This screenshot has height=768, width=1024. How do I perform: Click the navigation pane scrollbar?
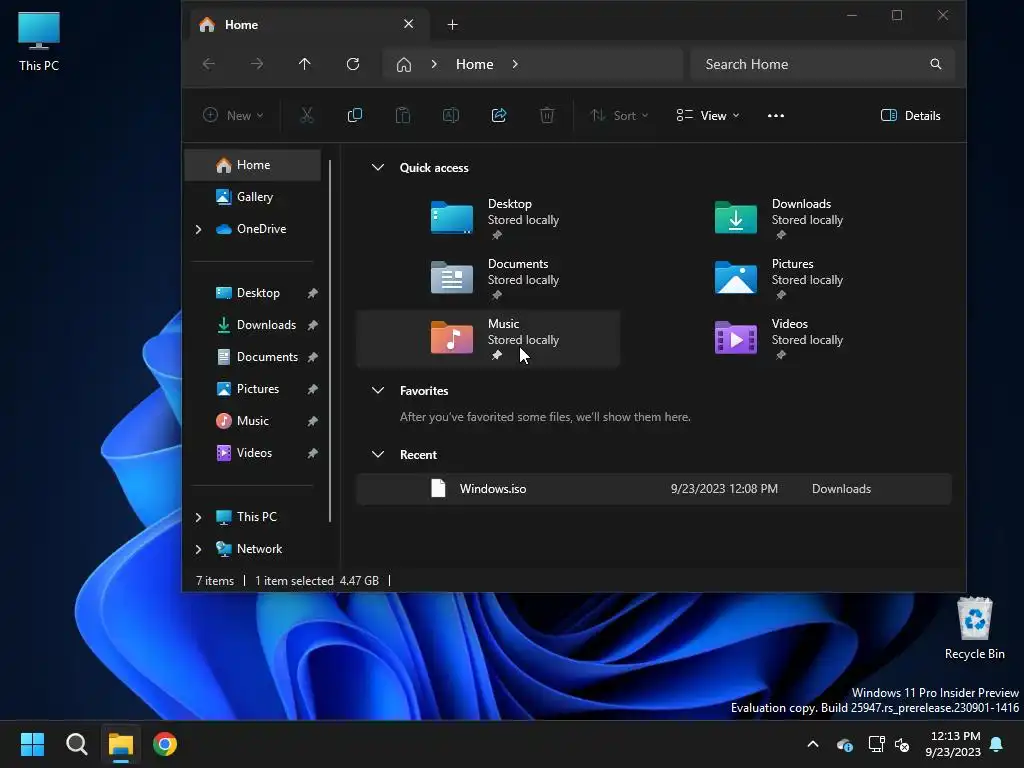330,340
